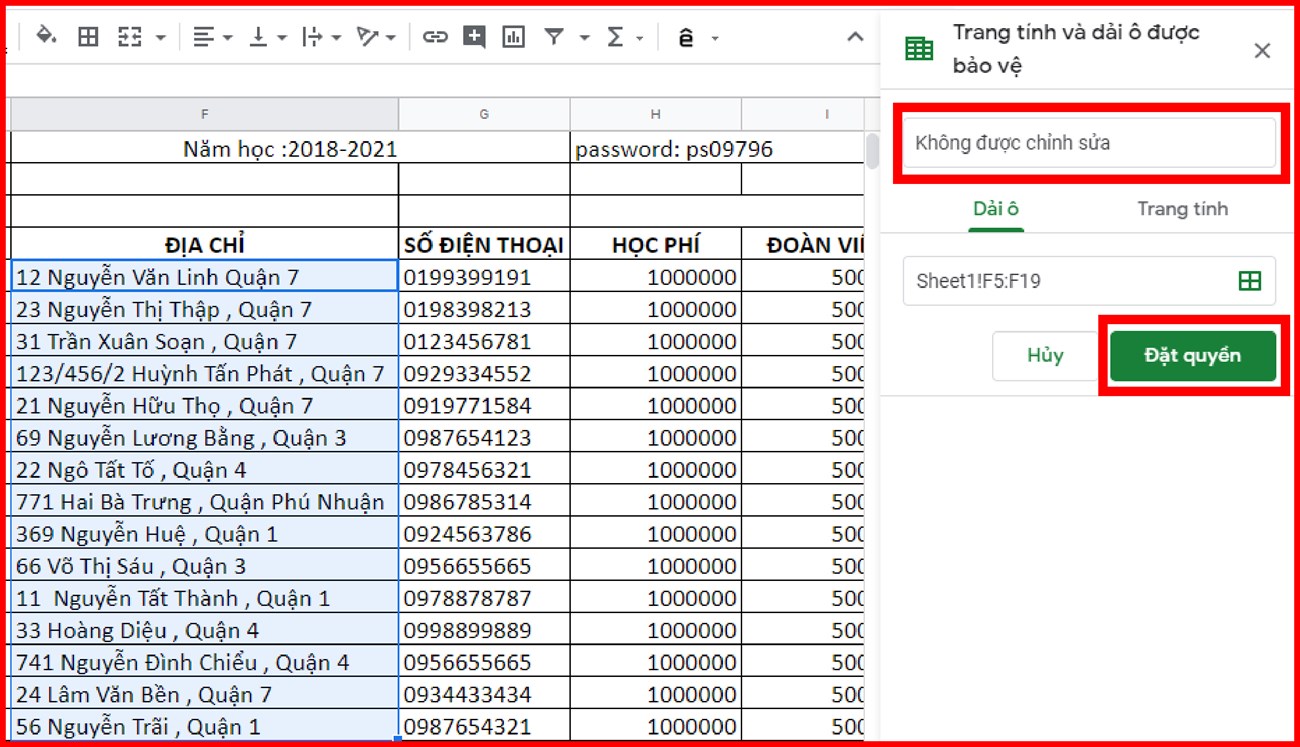Click the 'Hủy' cancel button
This screenshot has width=1300, height=747.
pyautogui.click(x=1045, y=356)
